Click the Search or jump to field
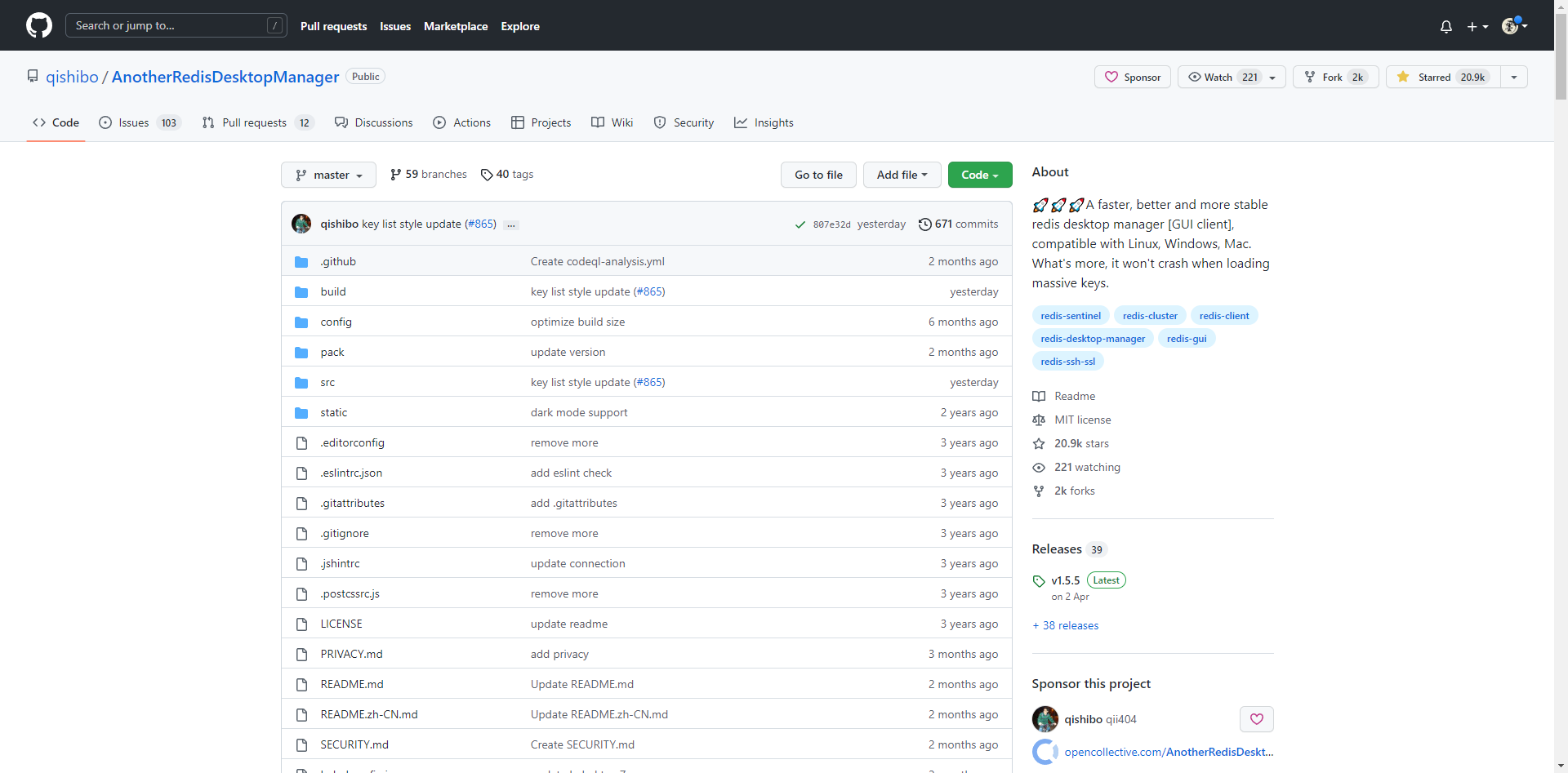 [x=176, y=25]
